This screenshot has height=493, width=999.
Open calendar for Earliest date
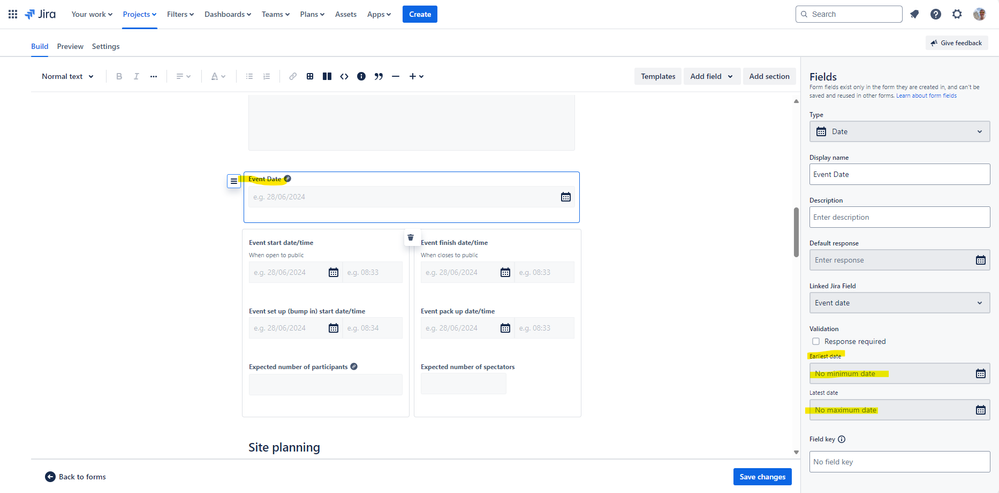[x=981, y=373]
